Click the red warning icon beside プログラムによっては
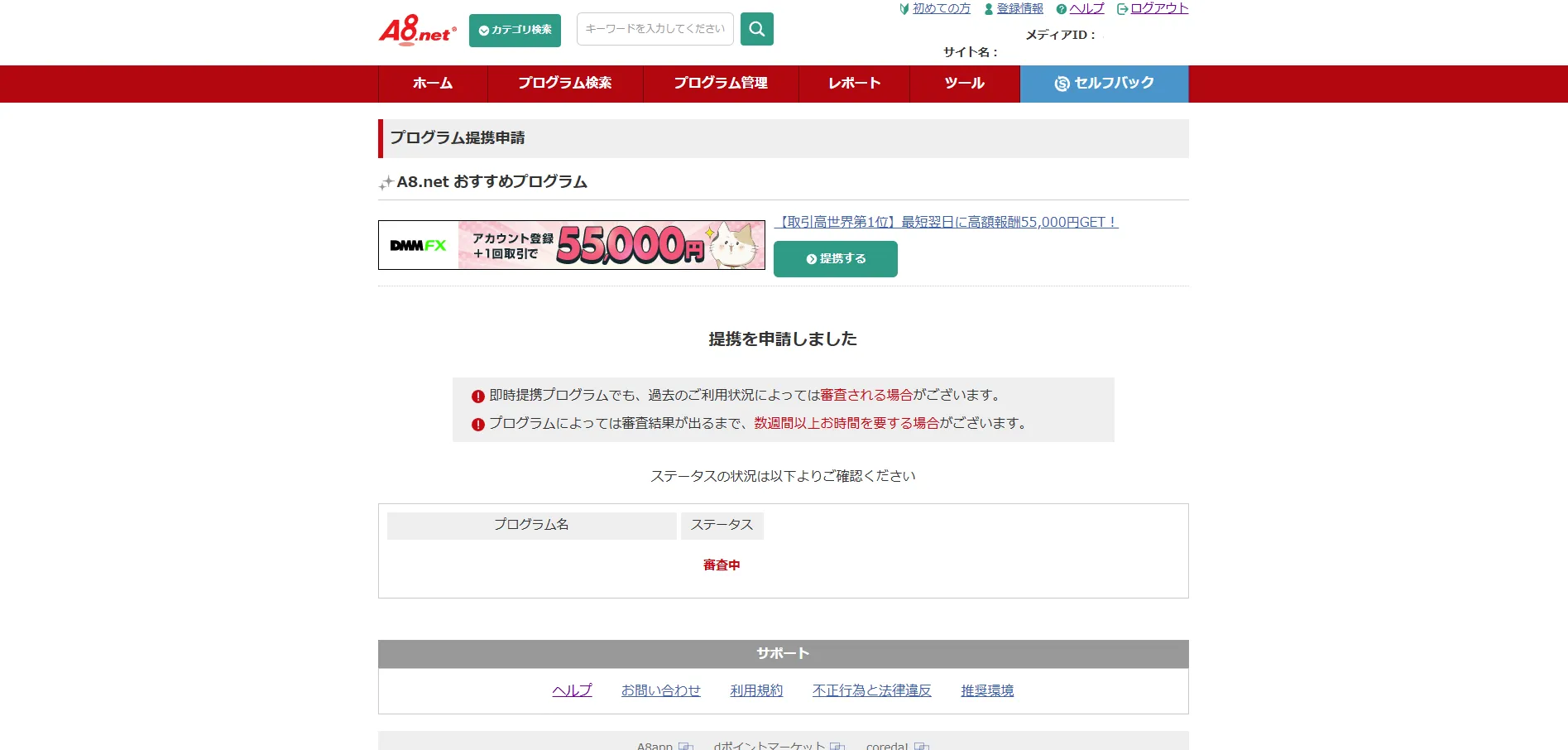This screenshot has height=750, width=1568. pyautogui.click(x=478, y=425)
